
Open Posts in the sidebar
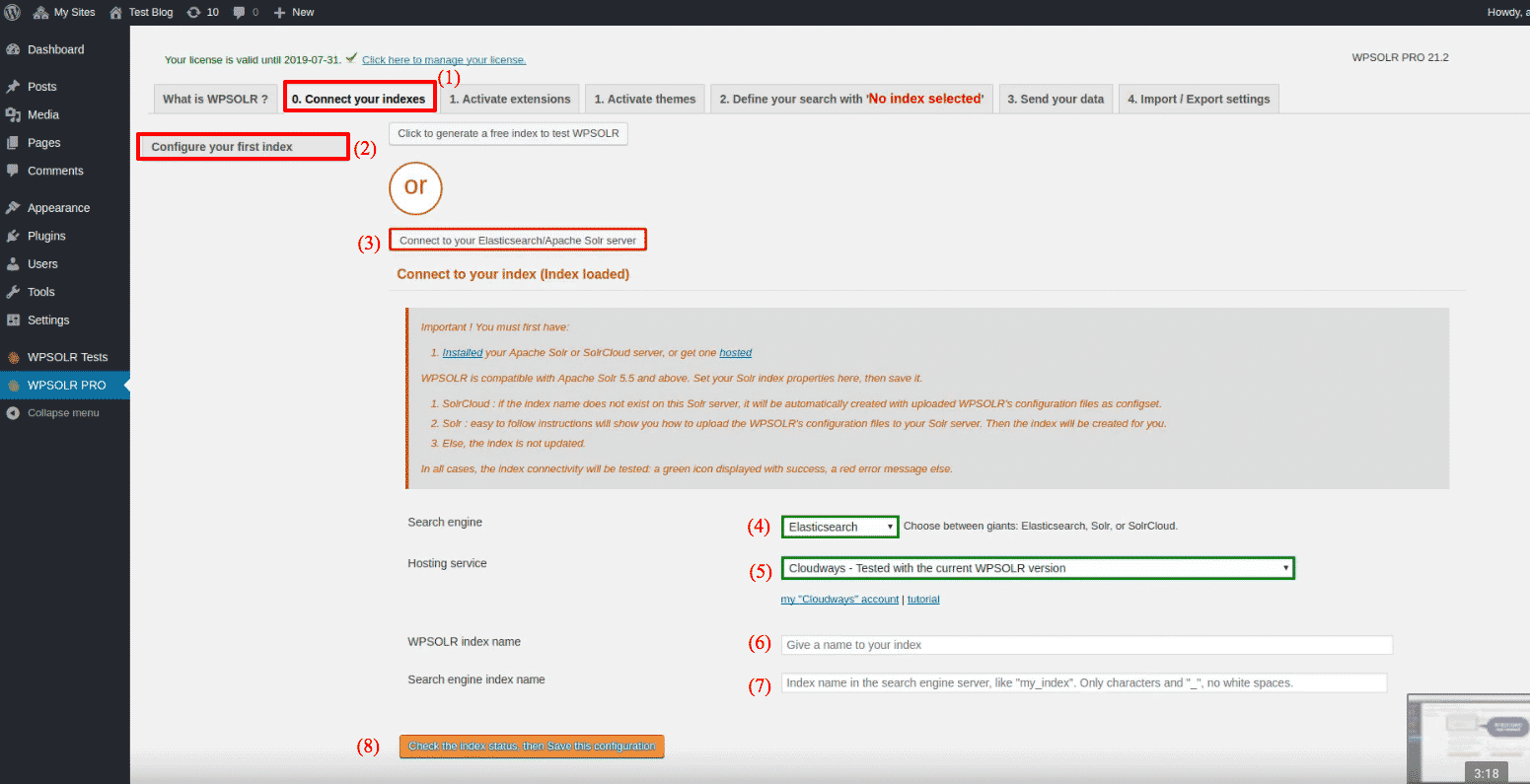click(x=65, y=87)
